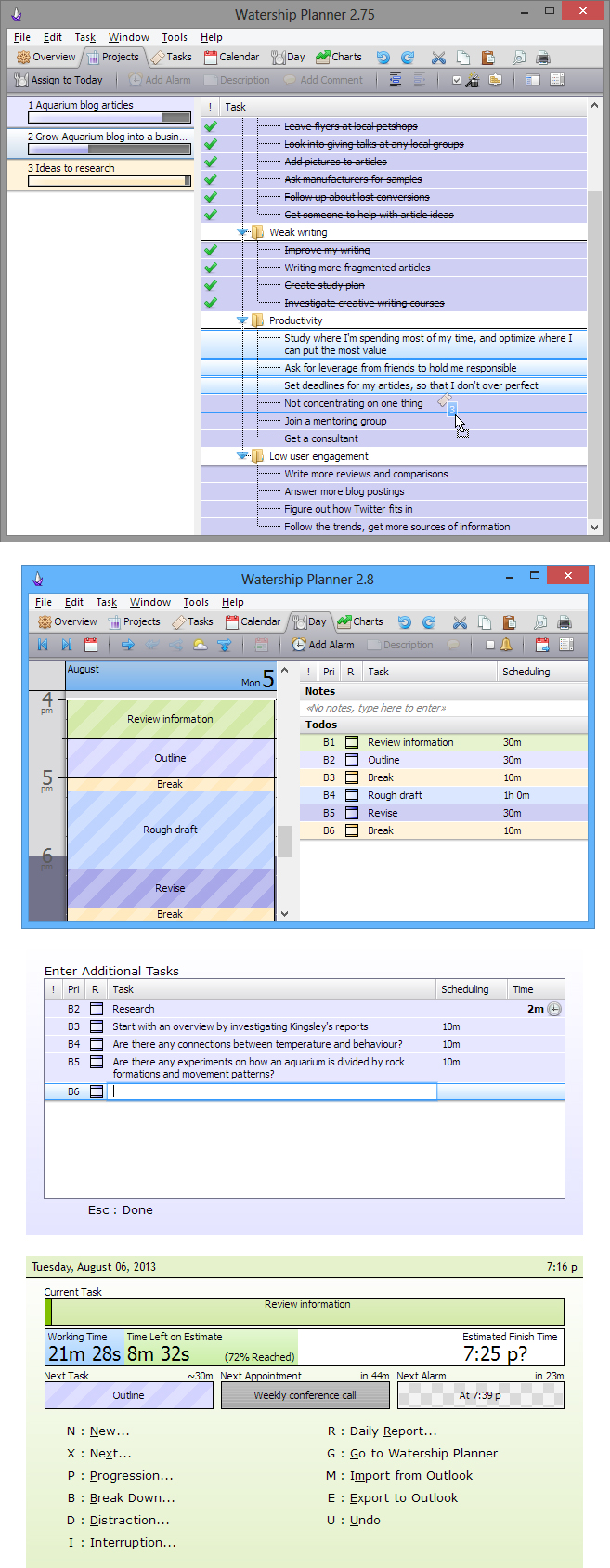
Task: Select 'Join a mentoring group' task
Action: (335, 421)
